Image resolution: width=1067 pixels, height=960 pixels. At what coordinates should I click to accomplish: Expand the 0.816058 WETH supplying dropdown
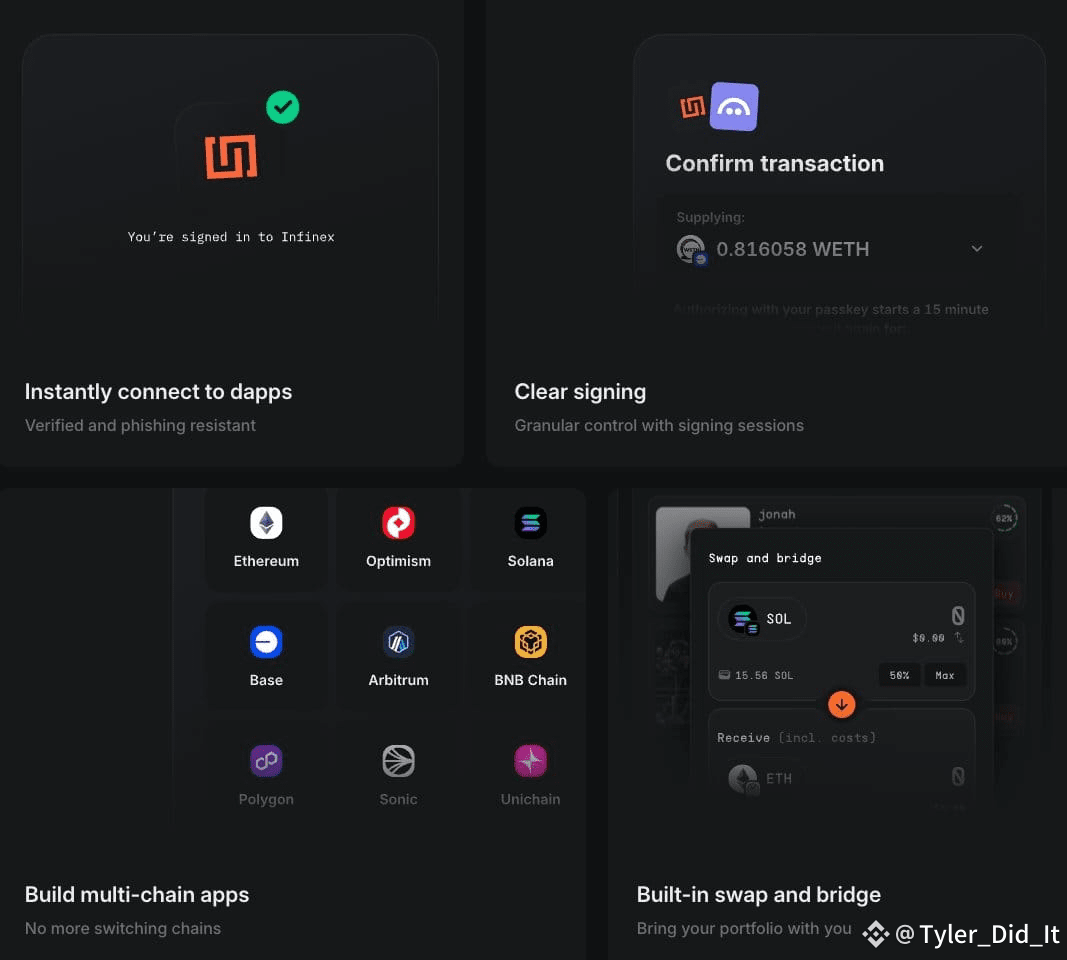click(x=976, y=249)
